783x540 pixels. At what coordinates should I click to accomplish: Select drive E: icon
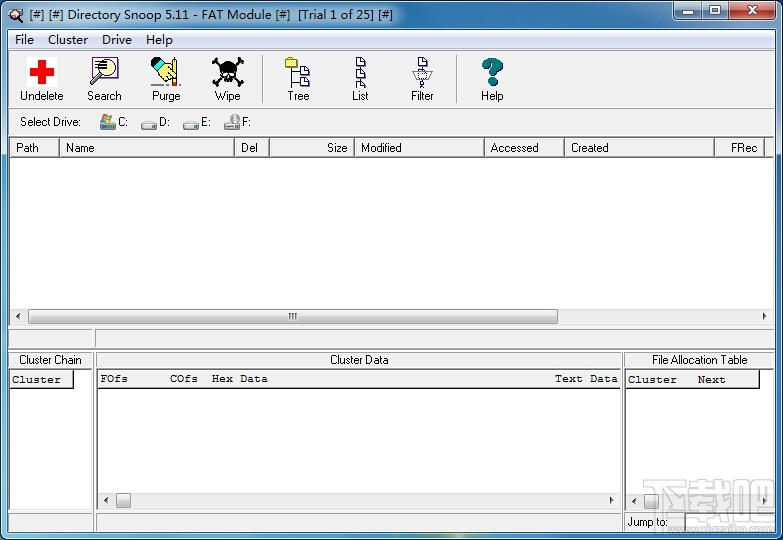191,124
